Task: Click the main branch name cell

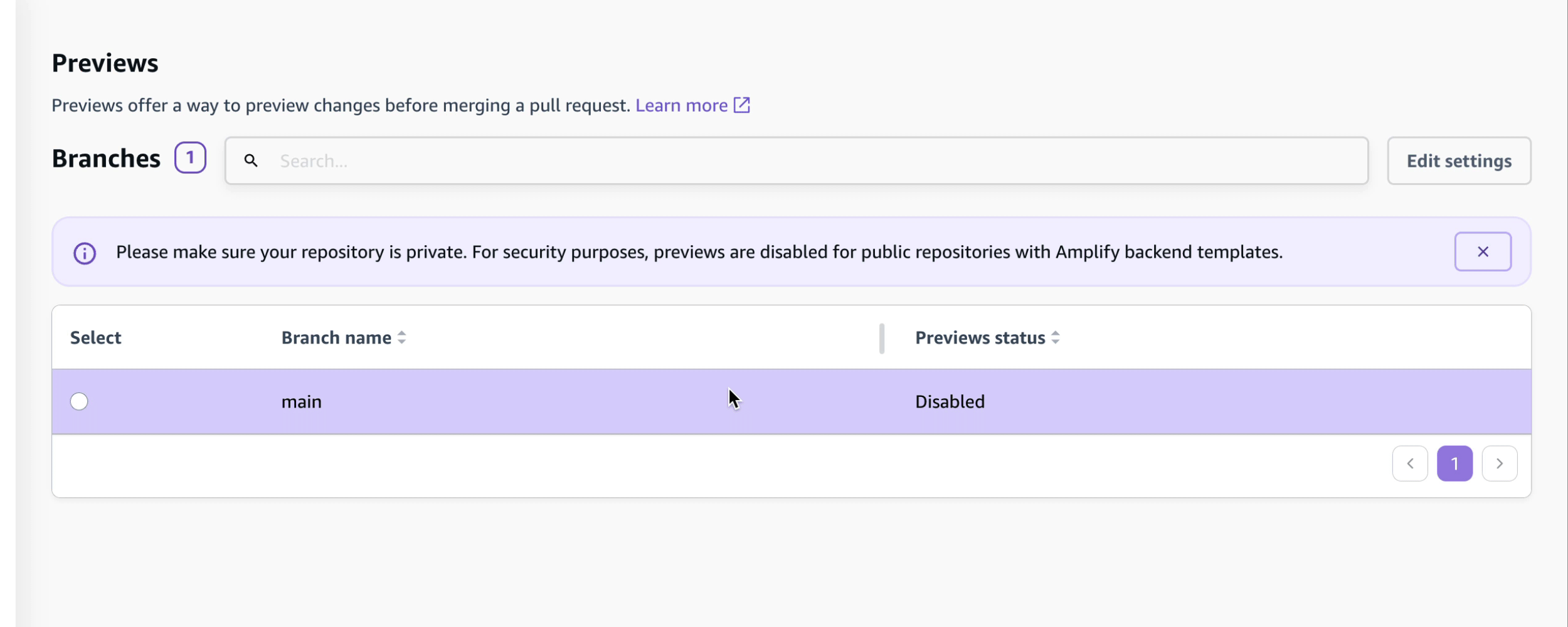Action: coord(302,402)
